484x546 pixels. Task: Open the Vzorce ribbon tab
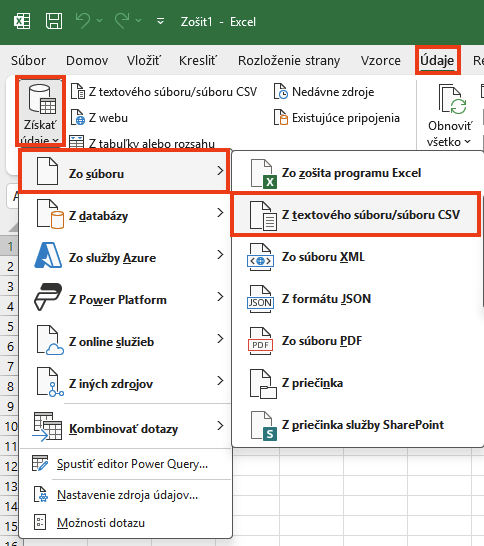coord(381,61)
